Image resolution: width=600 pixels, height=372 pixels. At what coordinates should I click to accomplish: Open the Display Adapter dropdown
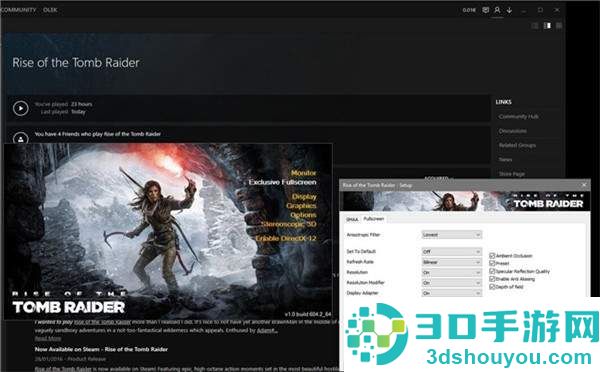(x=452, y=293)
